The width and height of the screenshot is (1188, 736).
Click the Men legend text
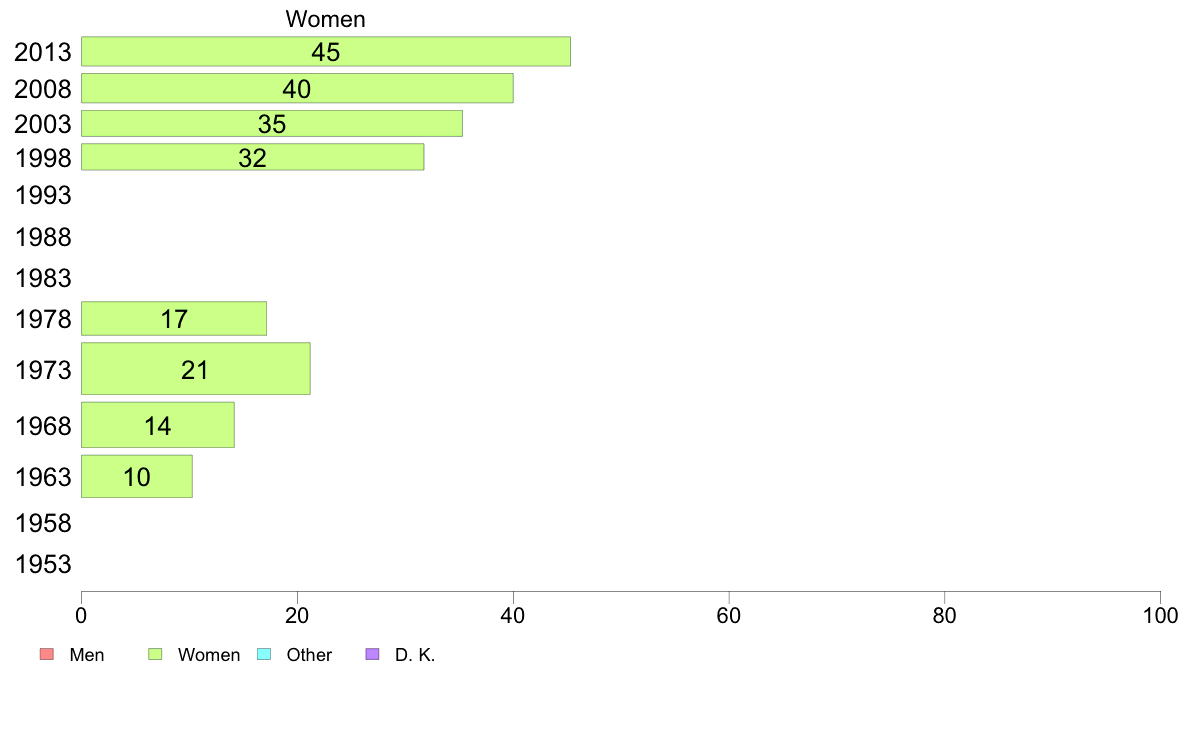[86, 655]
